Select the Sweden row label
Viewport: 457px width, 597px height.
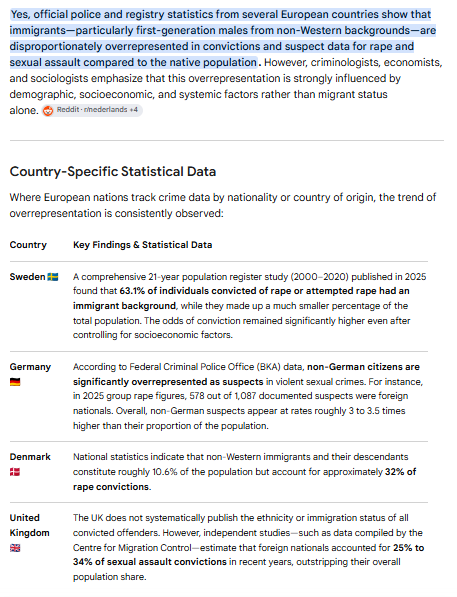[x=27, y=277]
